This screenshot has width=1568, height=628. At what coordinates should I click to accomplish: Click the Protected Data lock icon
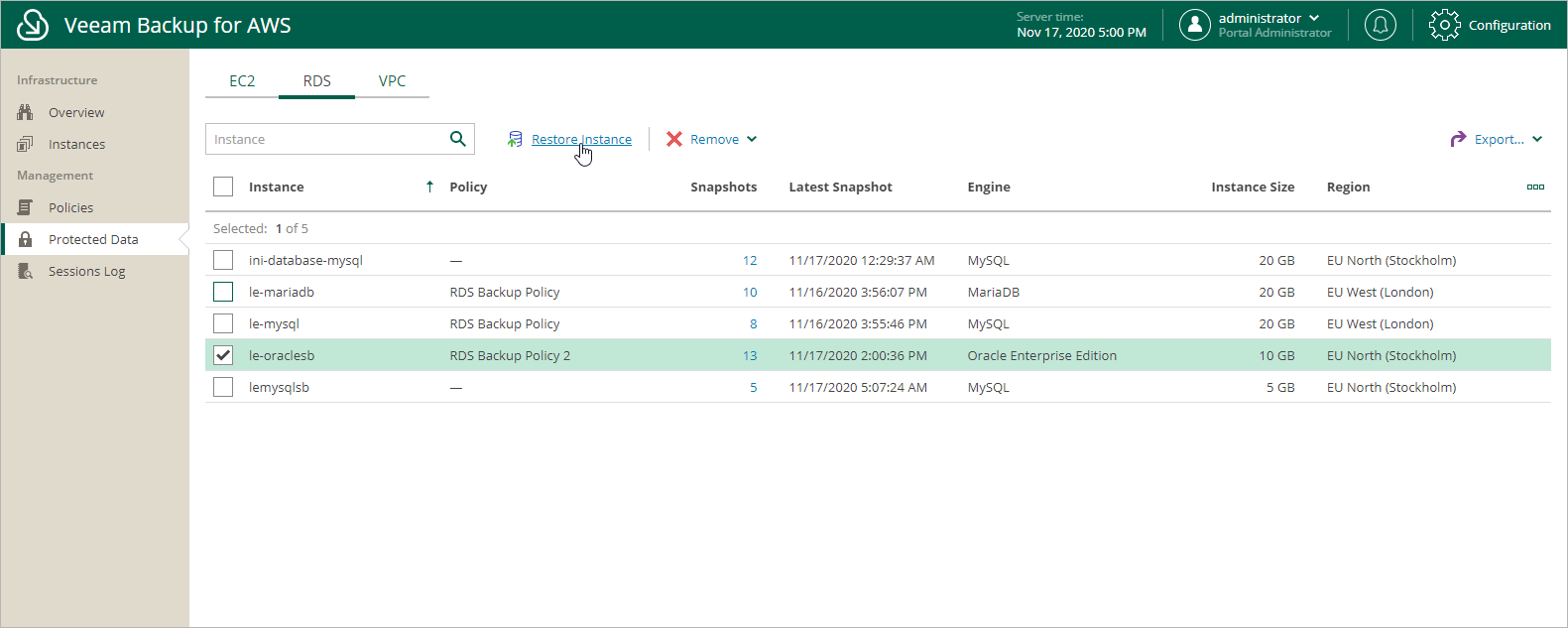pos(26,239)
